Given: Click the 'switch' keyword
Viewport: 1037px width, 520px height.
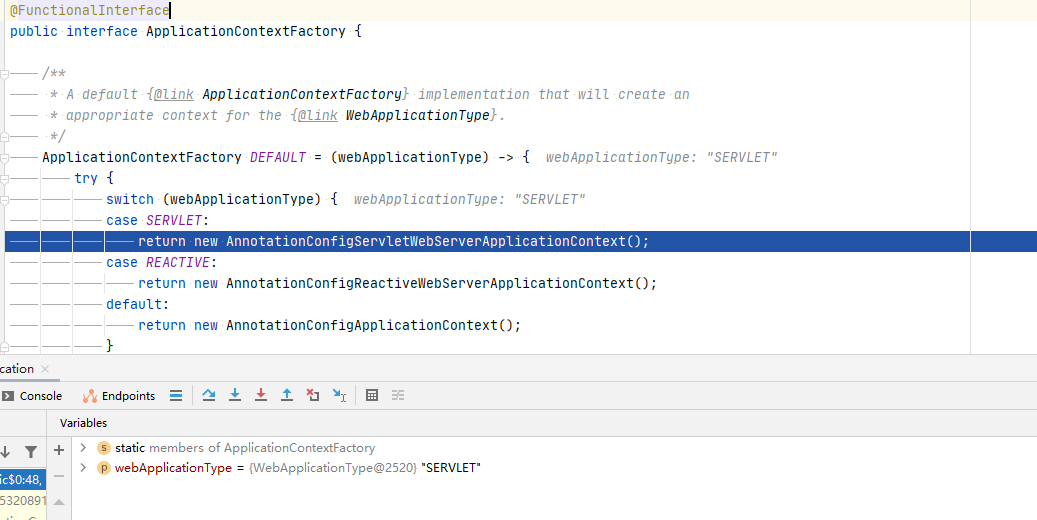Looking at the screenshot, I should pos(130,199).
